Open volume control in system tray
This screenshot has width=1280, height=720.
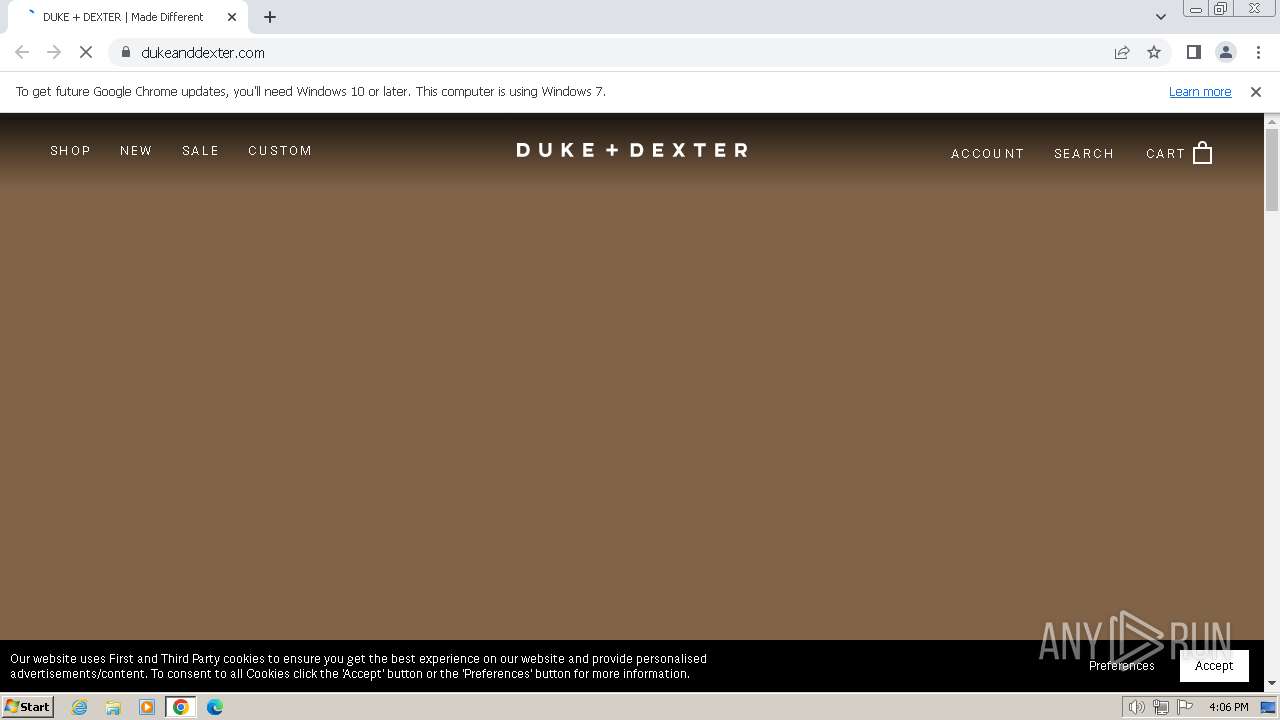[x=1136, y=707]
